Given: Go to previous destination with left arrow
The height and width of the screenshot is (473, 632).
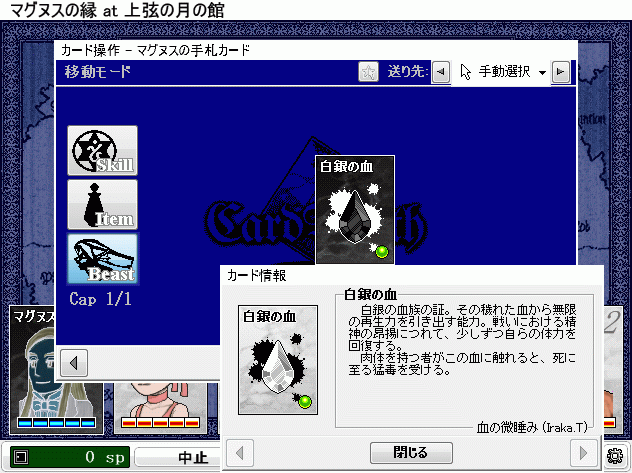Looking at the screenshot, I should (441, 72).
